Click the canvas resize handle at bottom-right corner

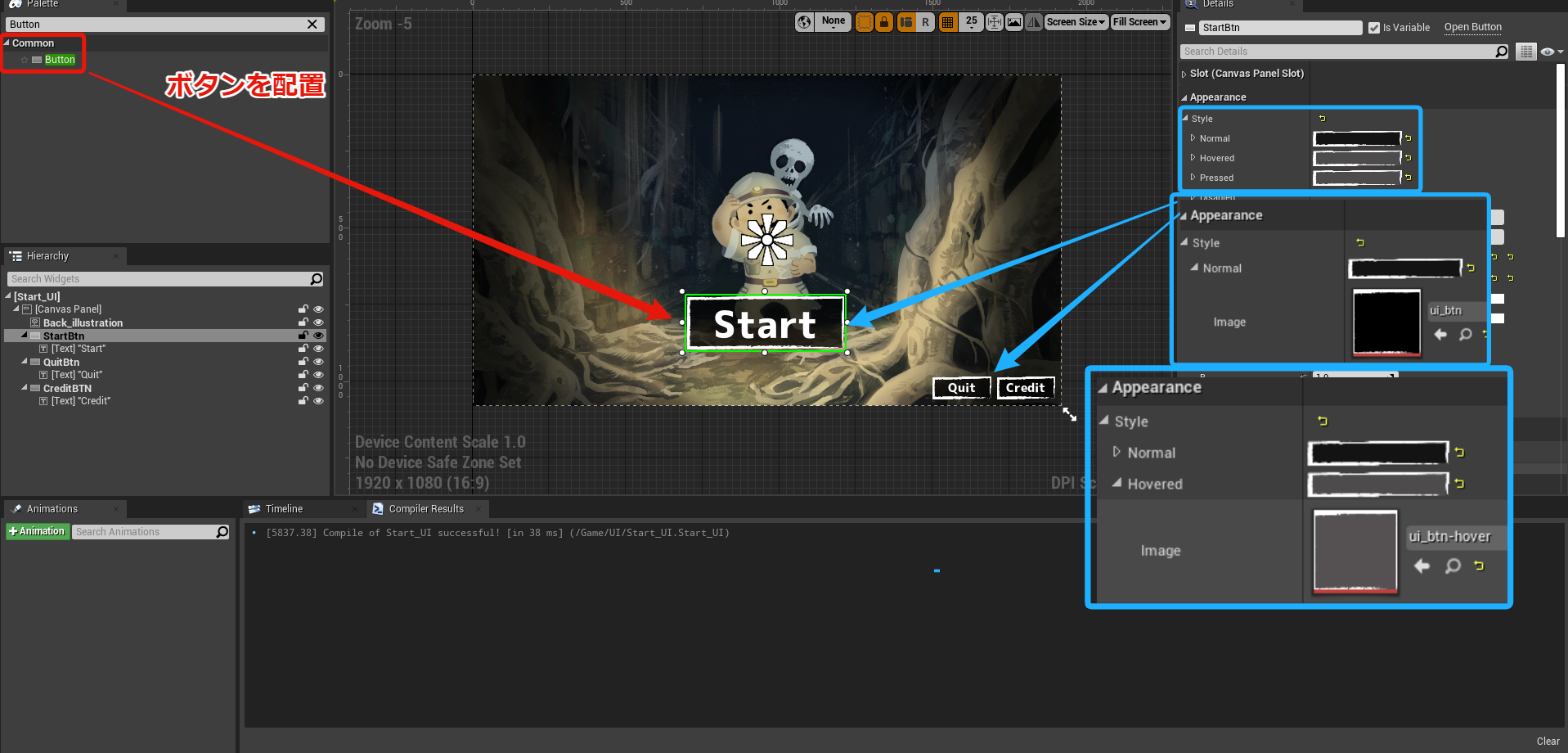pos(1070,415)
